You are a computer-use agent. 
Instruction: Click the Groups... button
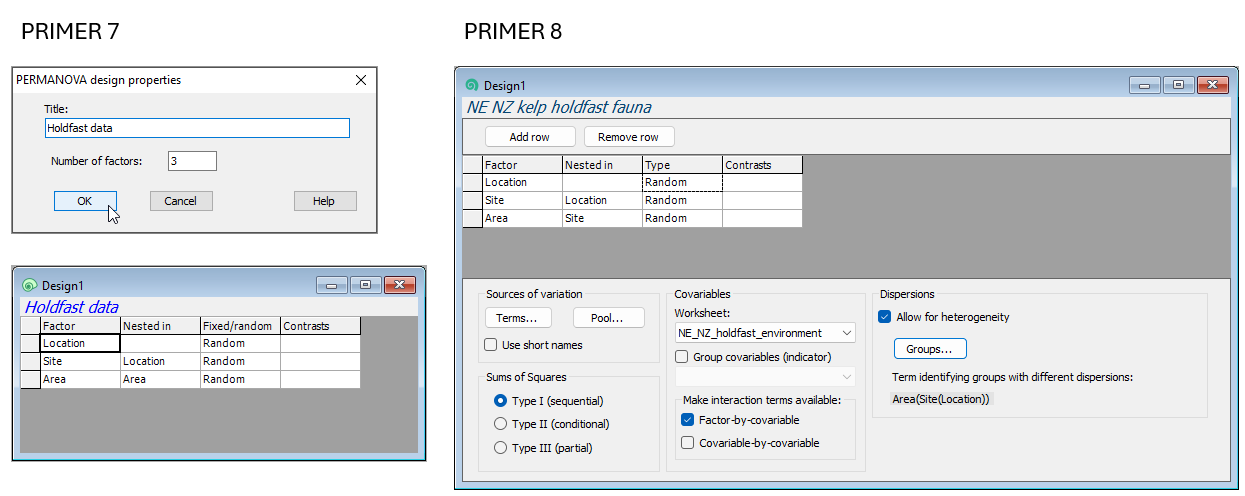929,349
